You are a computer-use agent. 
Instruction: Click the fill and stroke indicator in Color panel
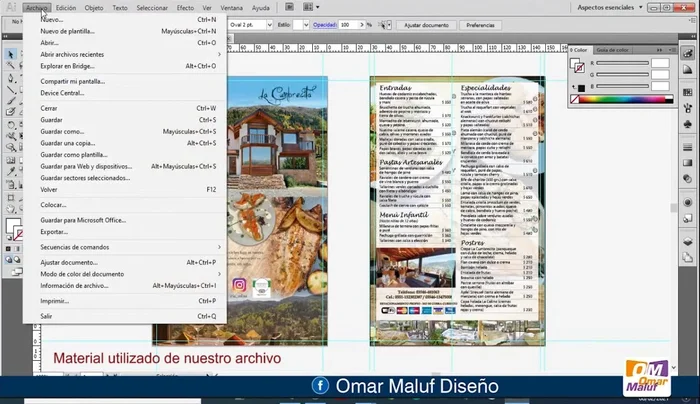[x=576, y=65]
